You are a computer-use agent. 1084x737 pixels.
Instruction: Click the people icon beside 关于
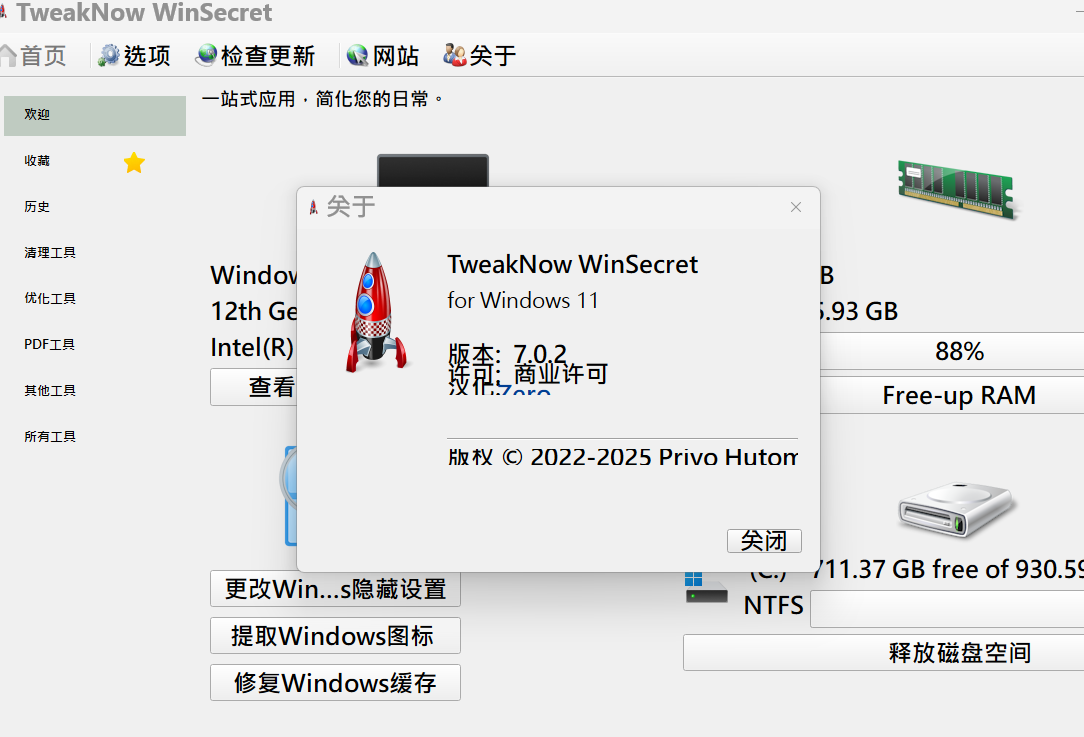454,55
